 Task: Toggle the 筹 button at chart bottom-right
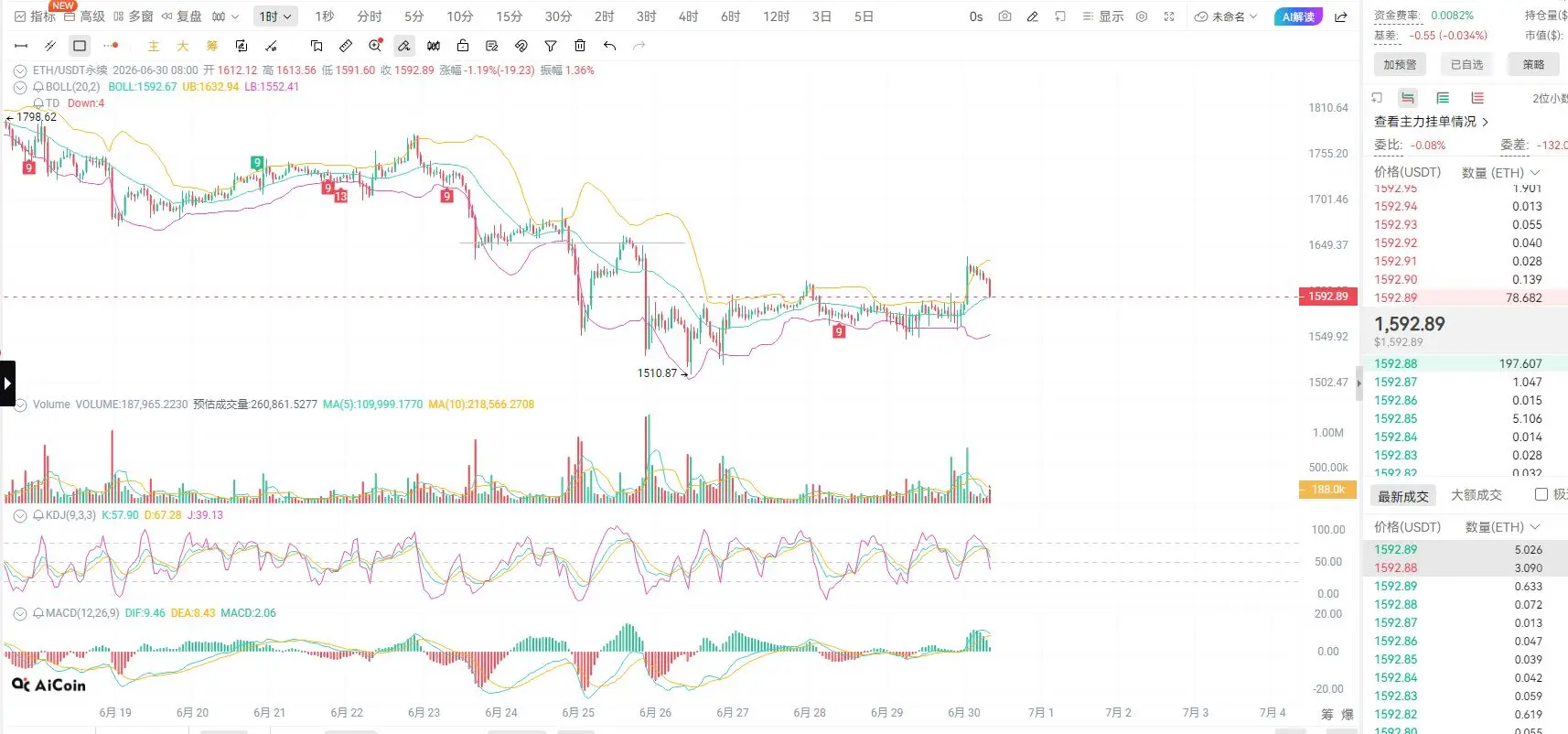[x=1327, y=714]
